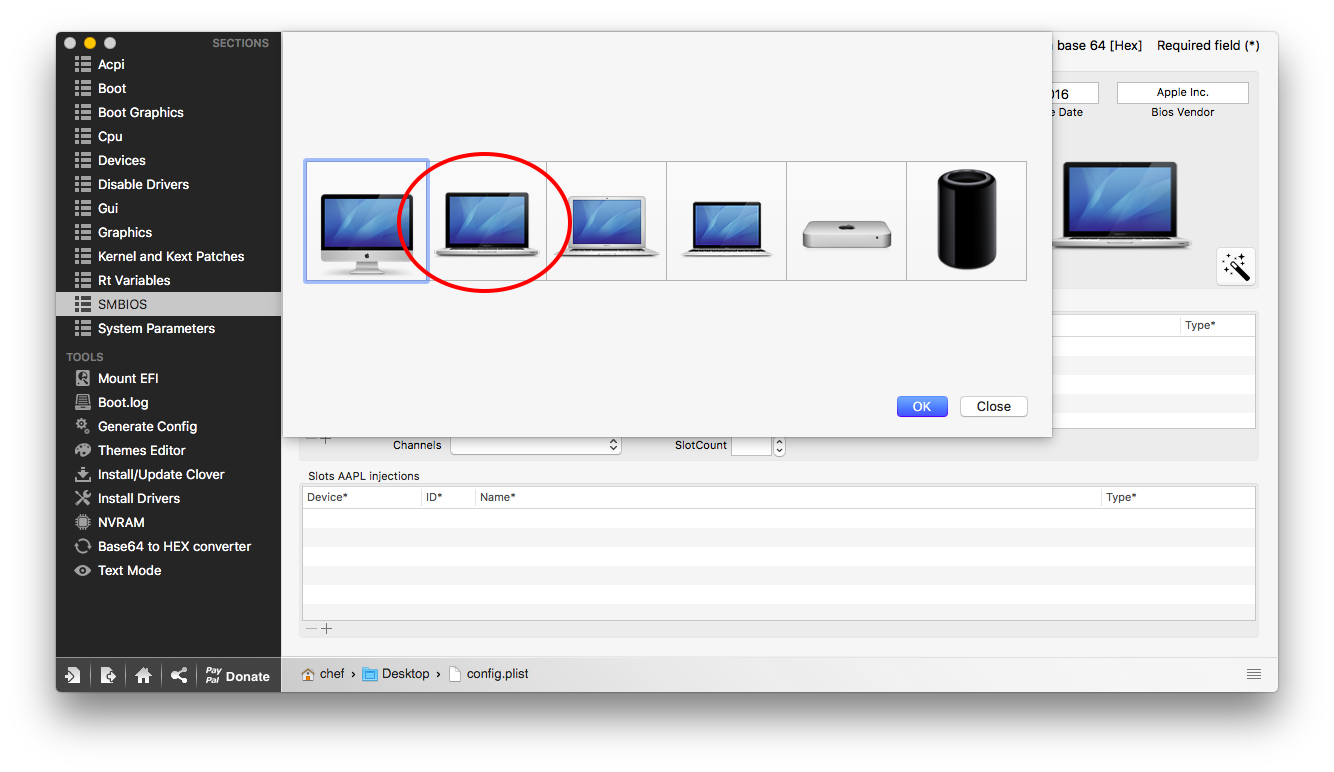Select the Mac mini model thumbnail
This screenshot has height=772, width=1334.
847,221
